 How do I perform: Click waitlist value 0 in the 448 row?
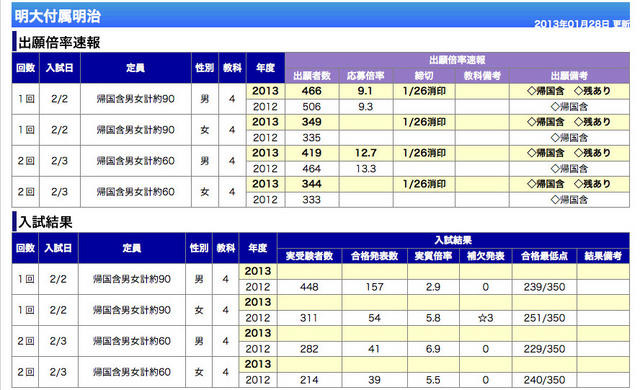(x=485, y=287)
